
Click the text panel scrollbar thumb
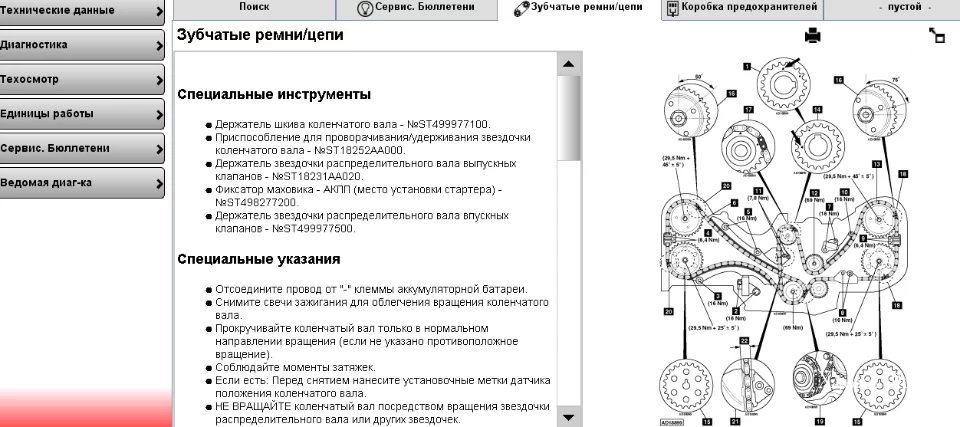(x=568, y=118)
